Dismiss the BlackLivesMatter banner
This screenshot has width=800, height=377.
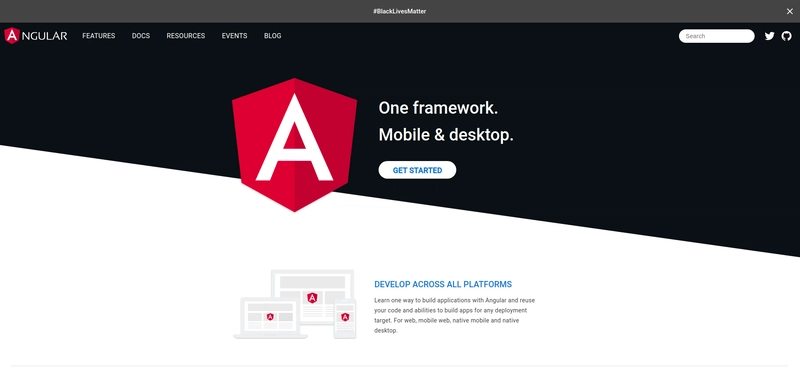click(789, 11)
